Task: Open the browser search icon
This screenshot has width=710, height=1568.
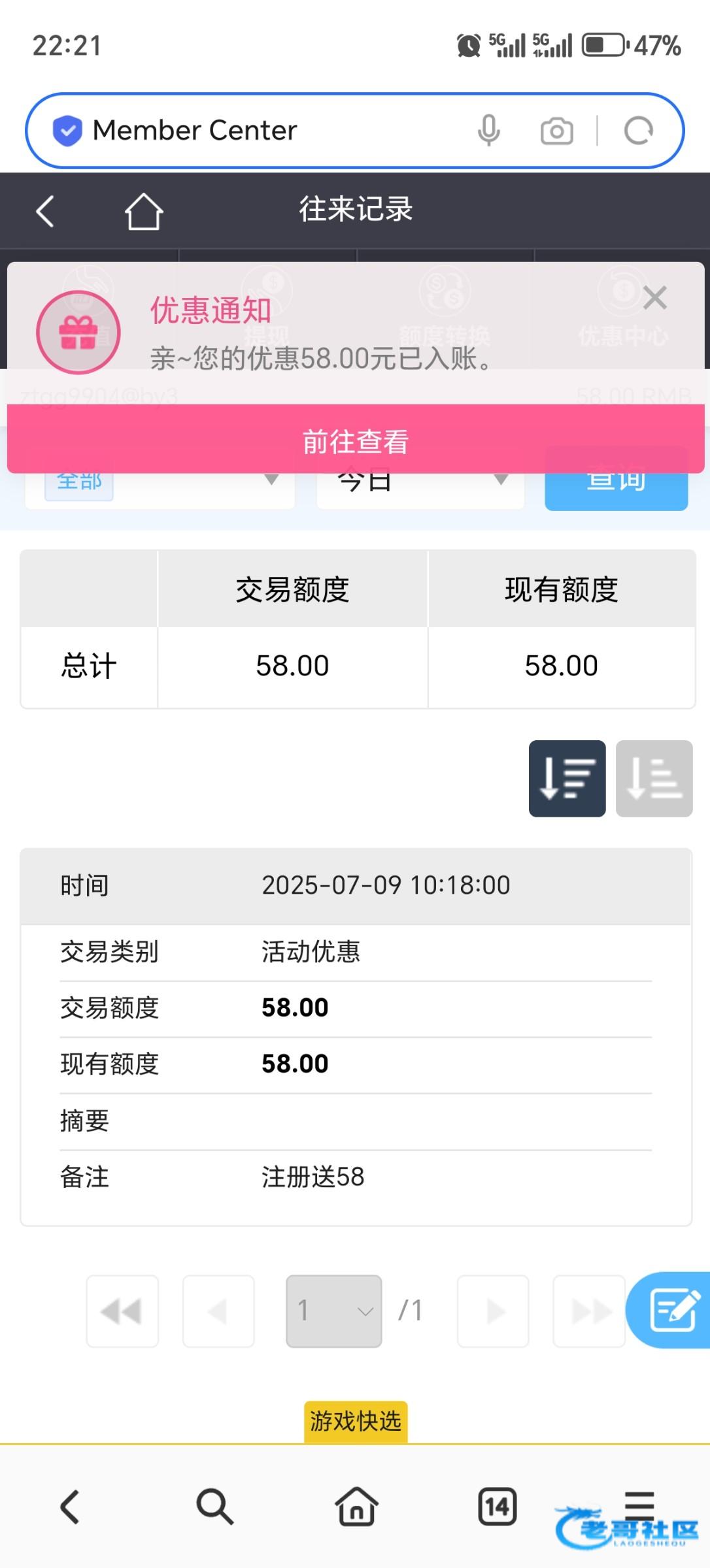Action: tap(214, 1507)
